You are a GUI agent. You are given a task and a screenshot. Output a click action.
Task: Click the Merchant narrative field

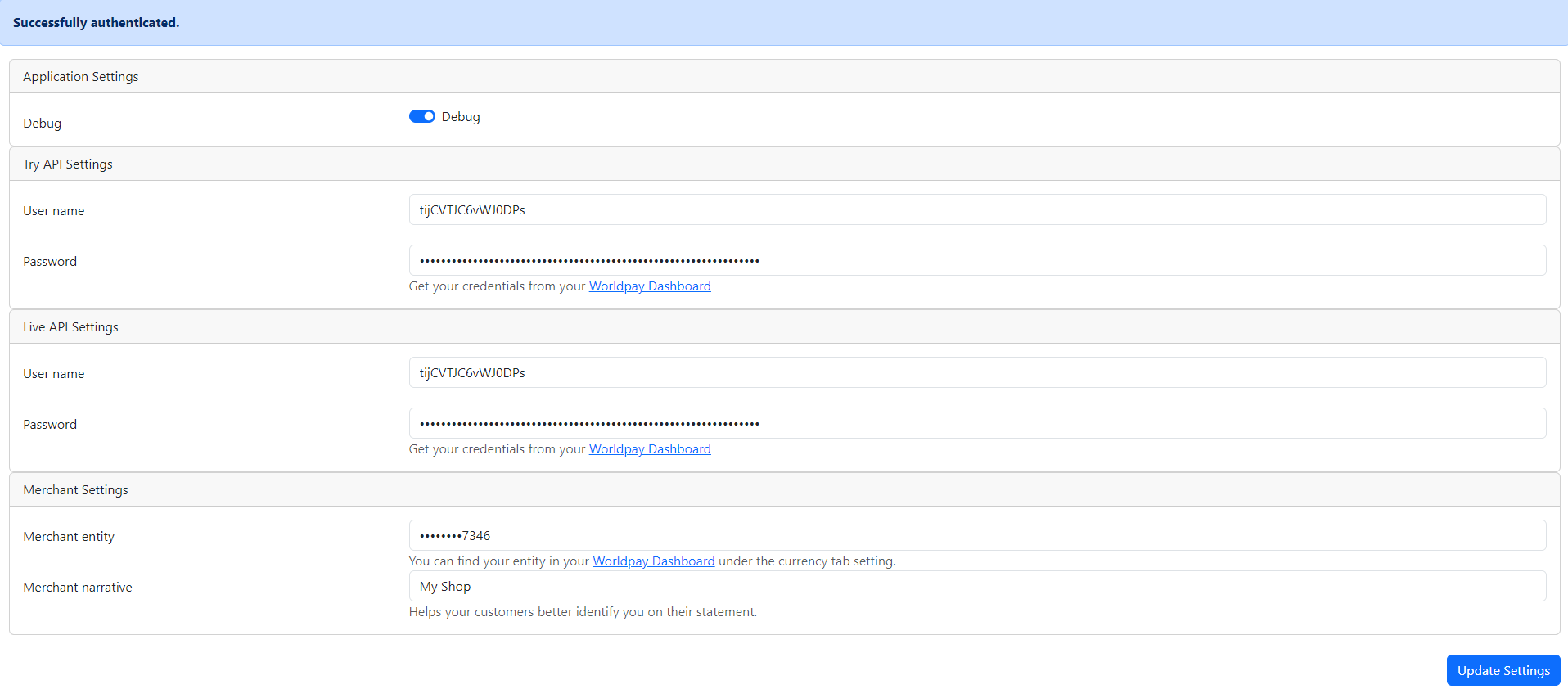[977, 586]
